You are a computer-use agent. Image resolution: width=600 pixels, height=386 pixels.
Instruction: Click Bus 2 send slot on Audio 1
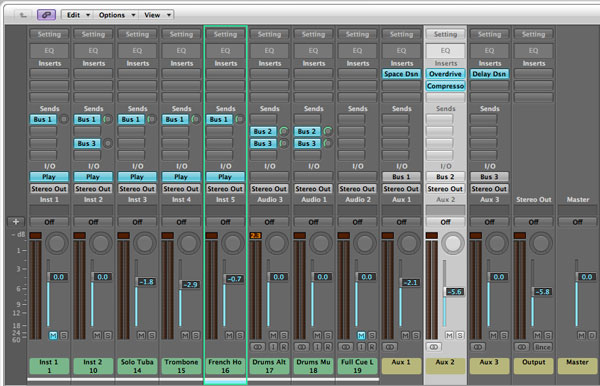coord(307,131)
